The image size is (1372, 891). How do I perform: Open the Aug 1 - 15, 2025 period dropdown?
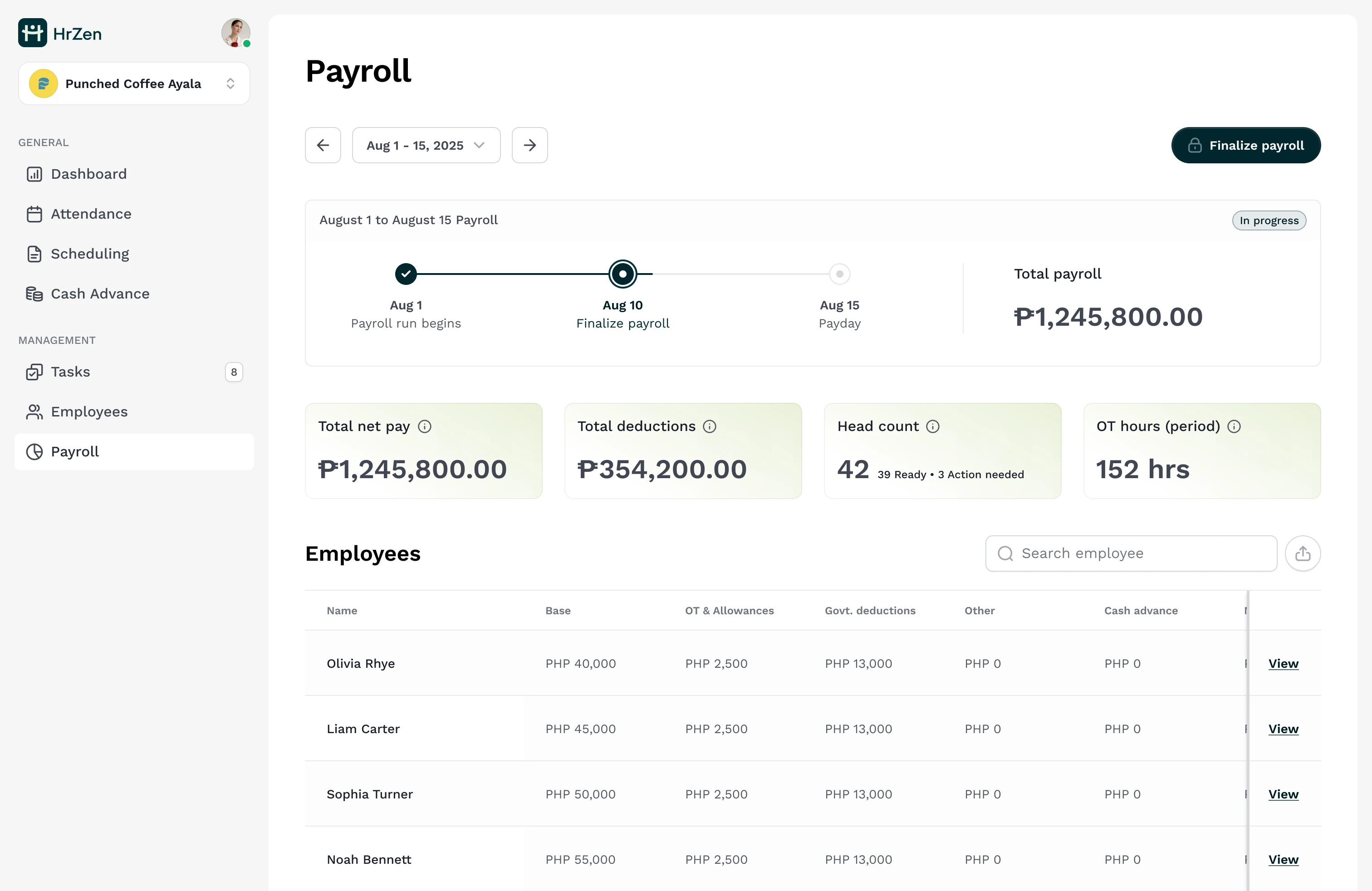click(426, 145)
